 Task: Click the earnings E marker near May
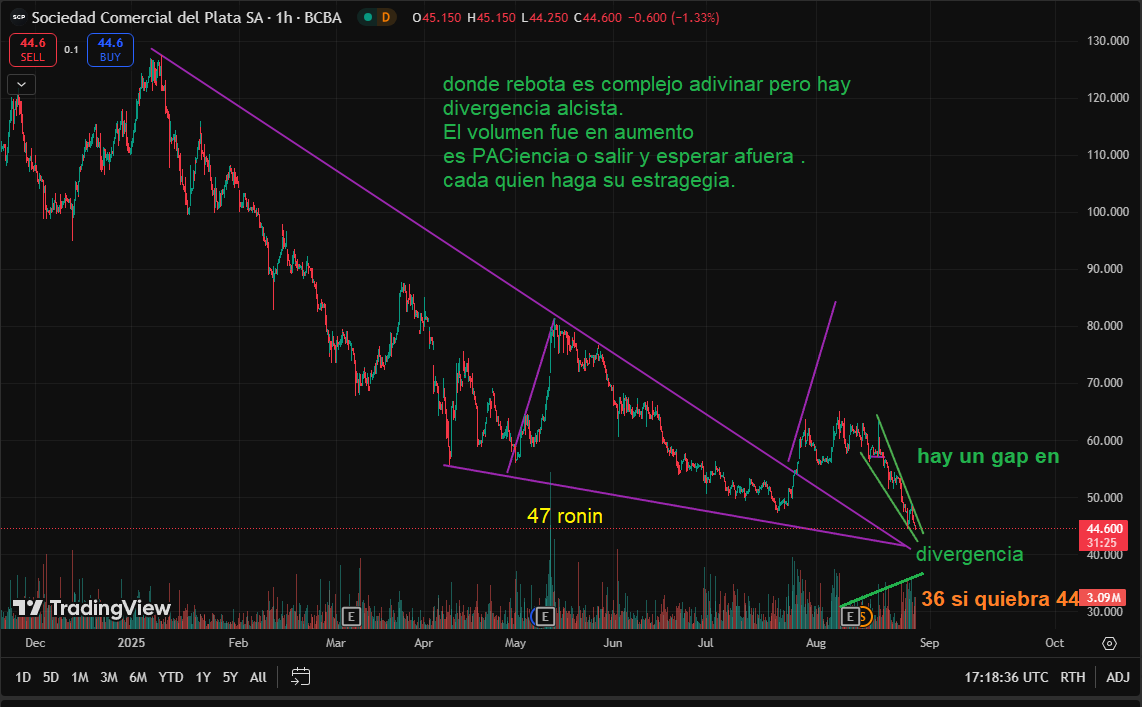pos(545,617)
